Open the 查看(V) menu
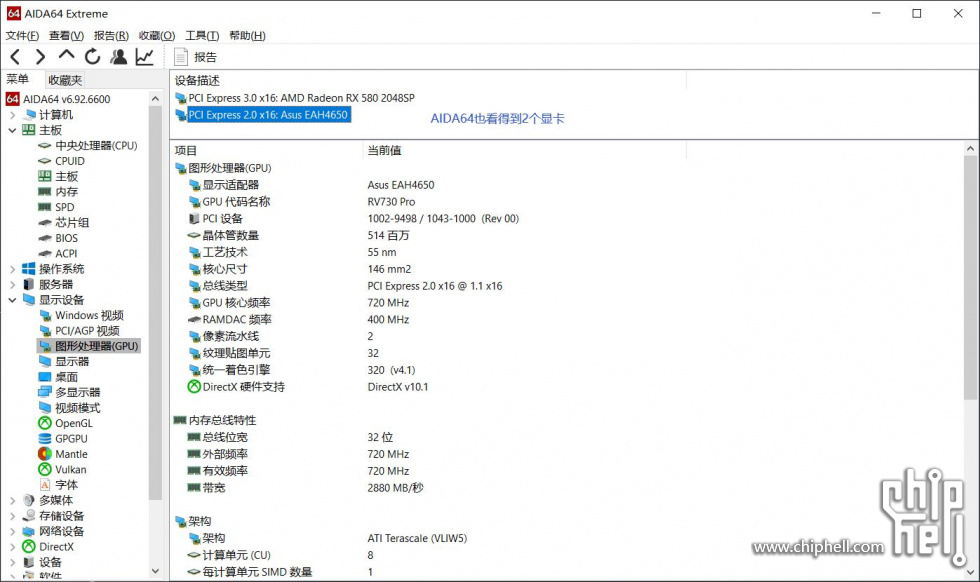980x582 pixels. pos(66,36)
